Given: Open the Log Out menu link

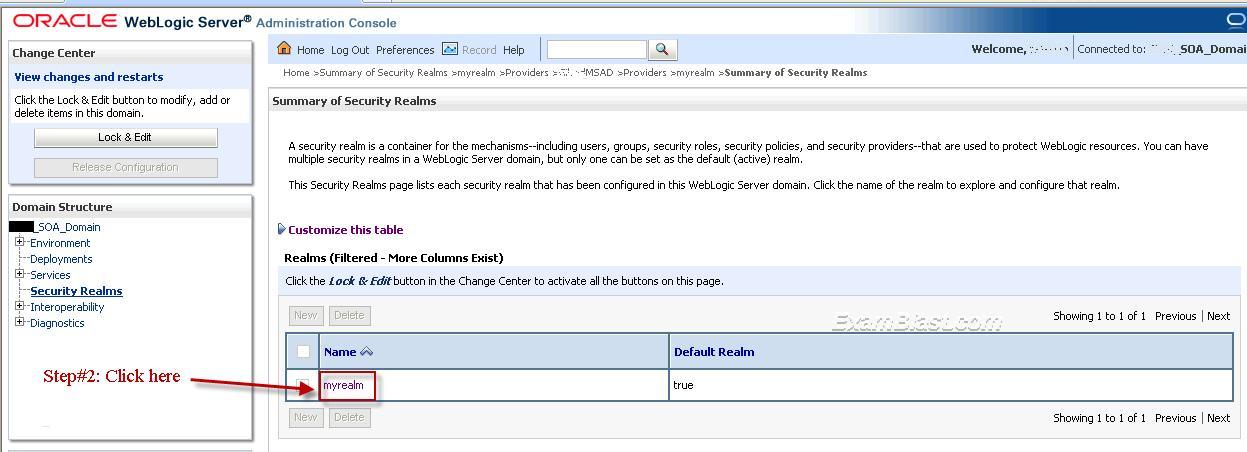Looking at the screenshot, I should coord(350,50).
